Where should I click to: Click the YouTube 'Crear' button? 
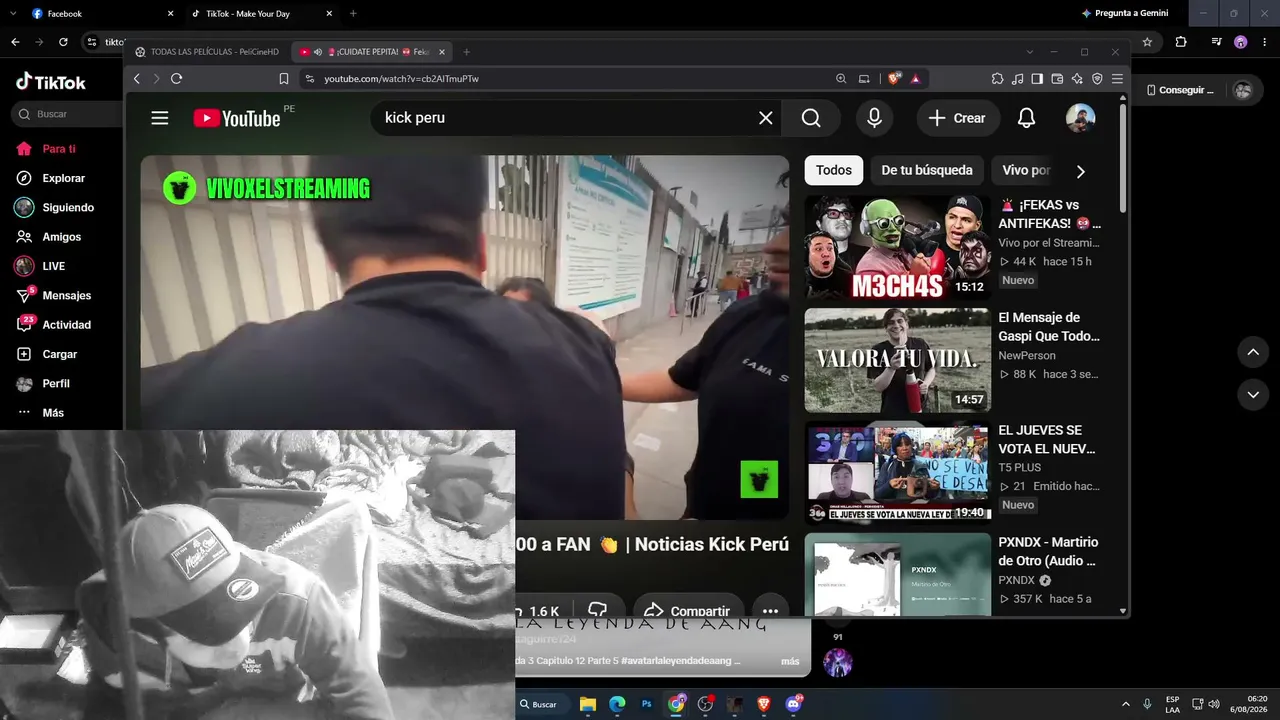(958, 118)
